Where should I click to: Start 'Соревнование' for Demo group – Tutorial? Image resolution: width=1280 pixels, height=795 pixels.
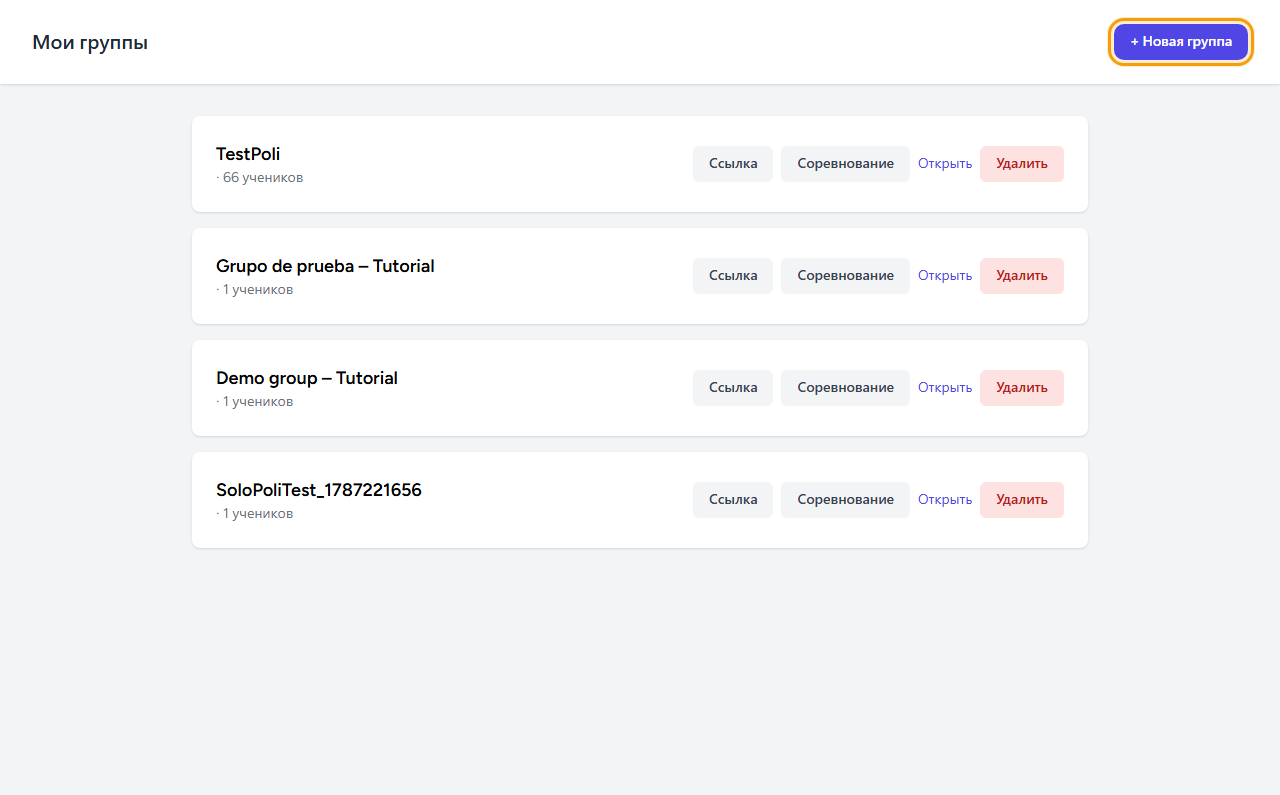(845, 388)
